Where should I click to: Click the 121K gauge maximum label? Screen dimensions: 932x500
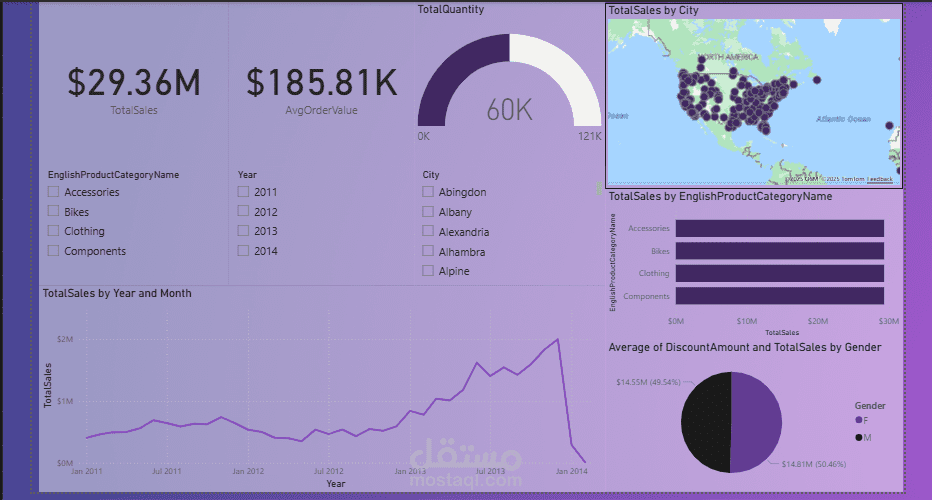(x=590, y=136)
